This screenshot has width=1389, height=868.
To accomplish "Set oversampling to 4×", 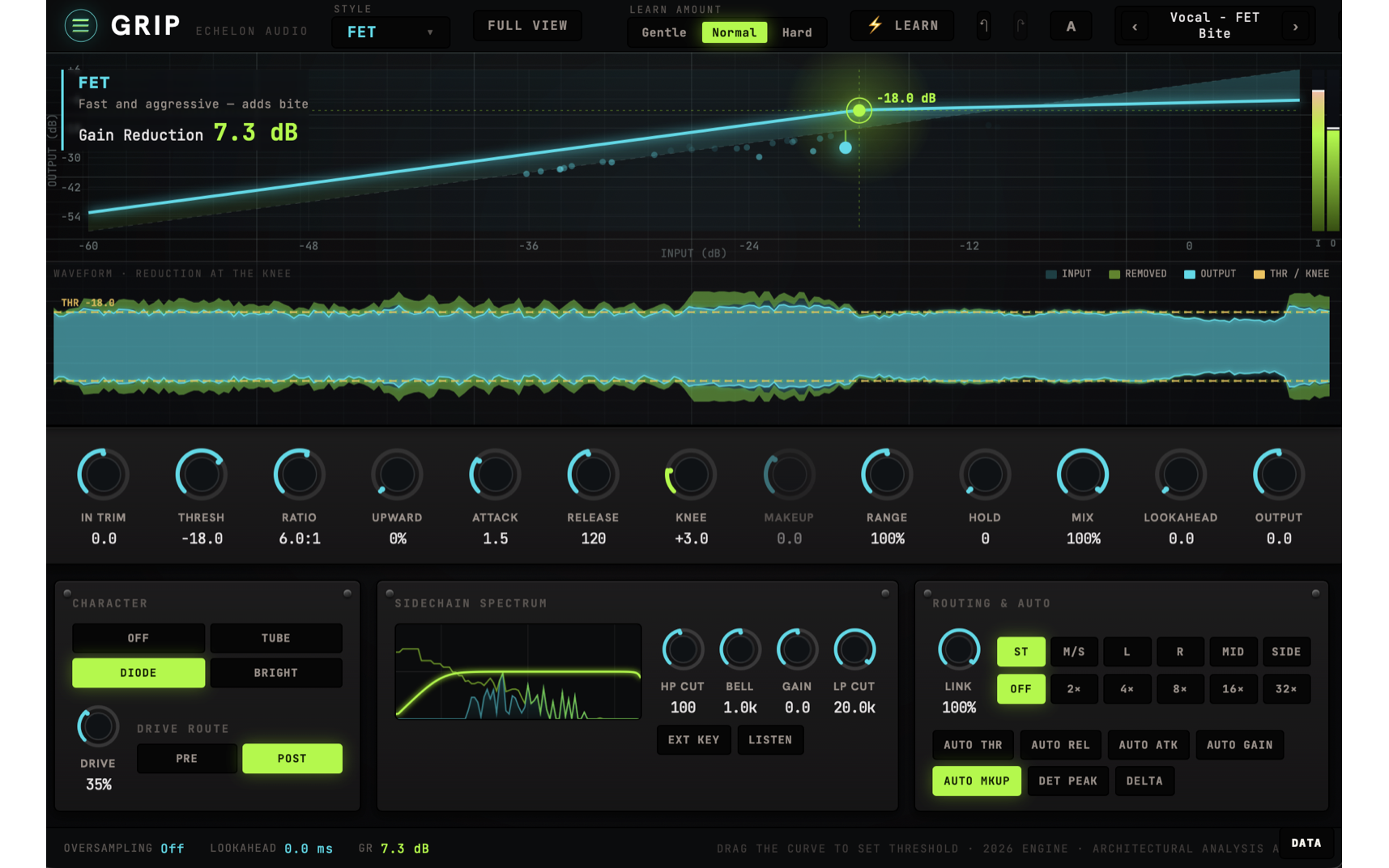I will coord(1127,689).
